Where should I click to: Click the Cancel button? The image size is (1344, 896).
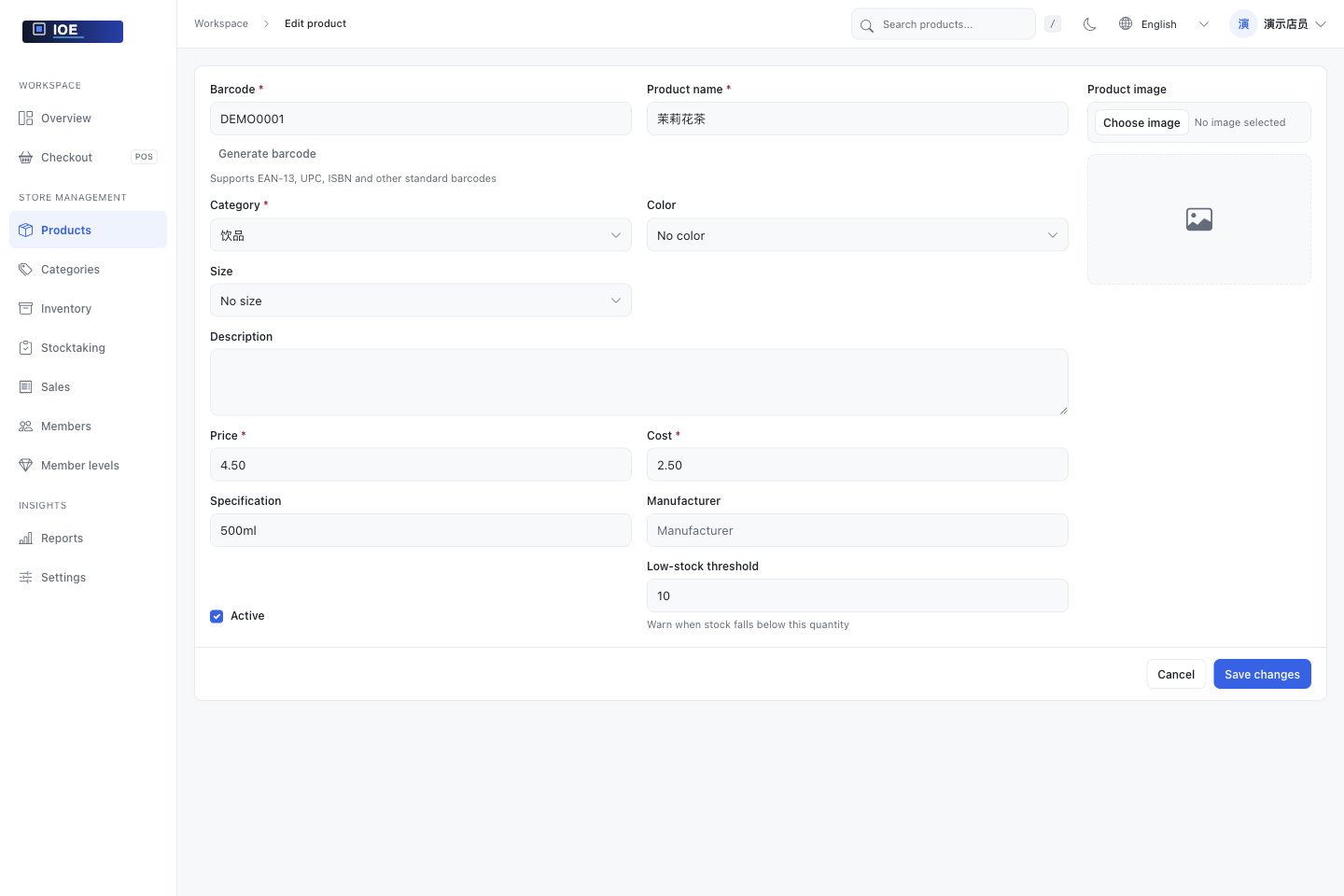pos(1176,674)
